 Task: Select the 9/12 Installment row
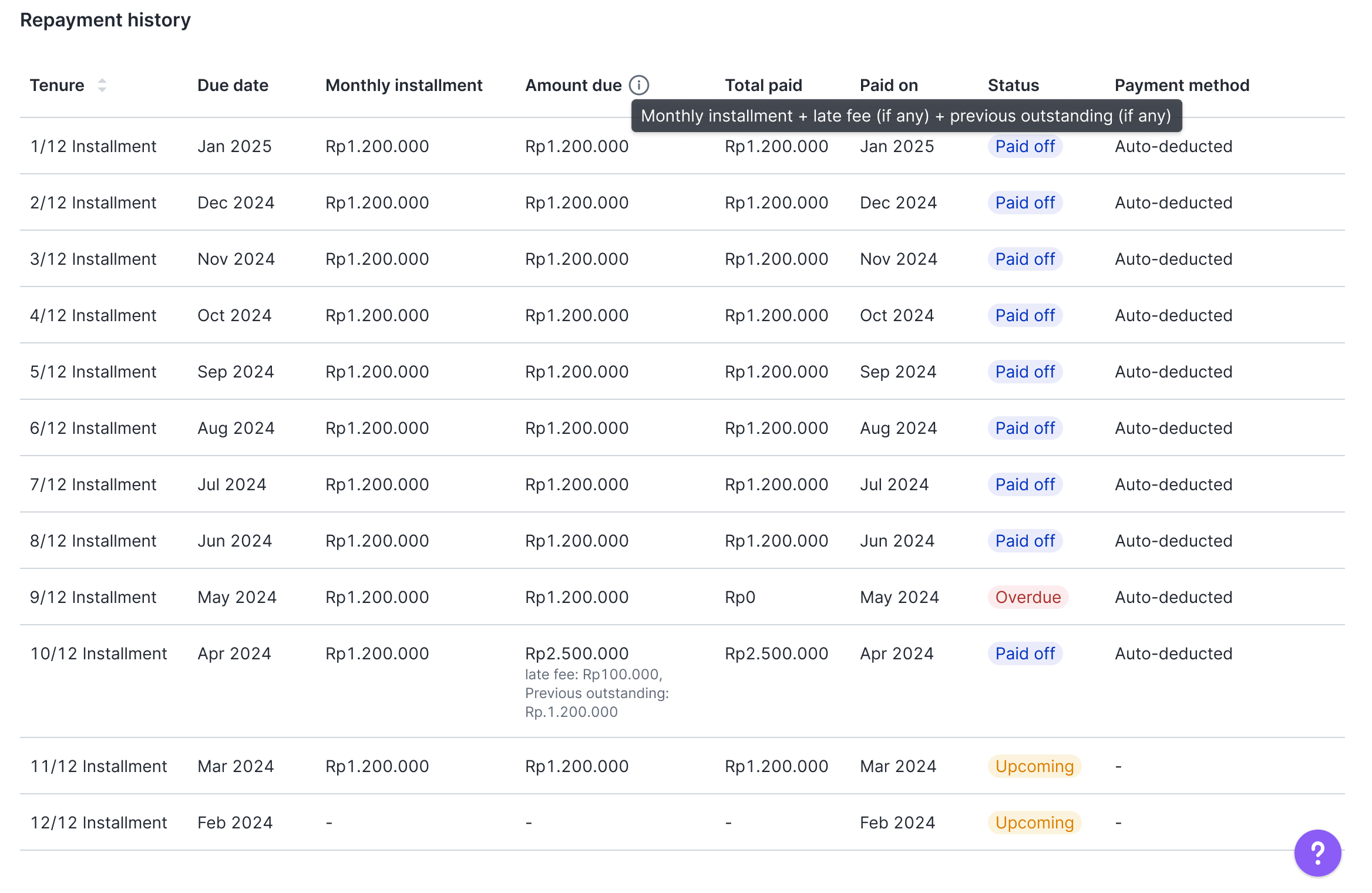tap(93, 597)
